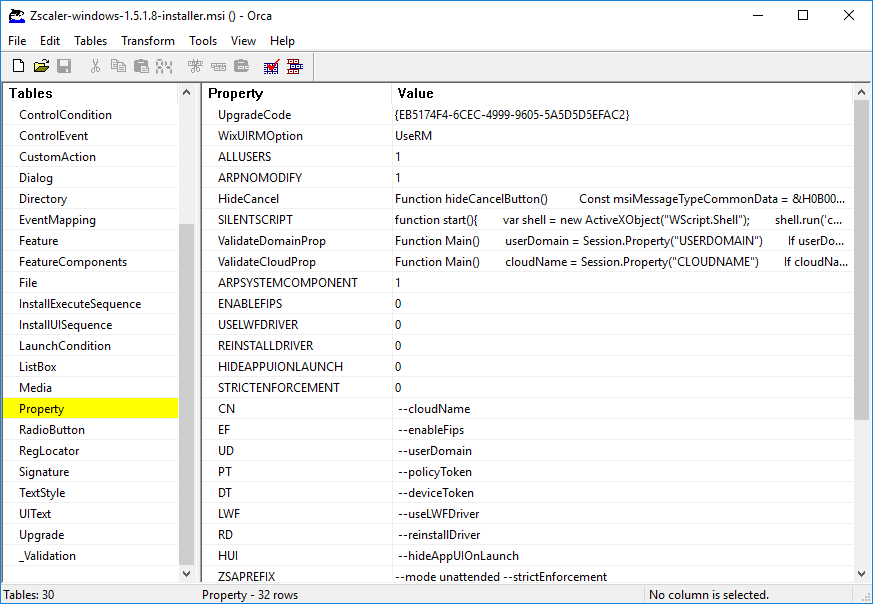Open the table tool icon beside validation
Viewport: 873px width, 604px height.
(x=294, y=65)
